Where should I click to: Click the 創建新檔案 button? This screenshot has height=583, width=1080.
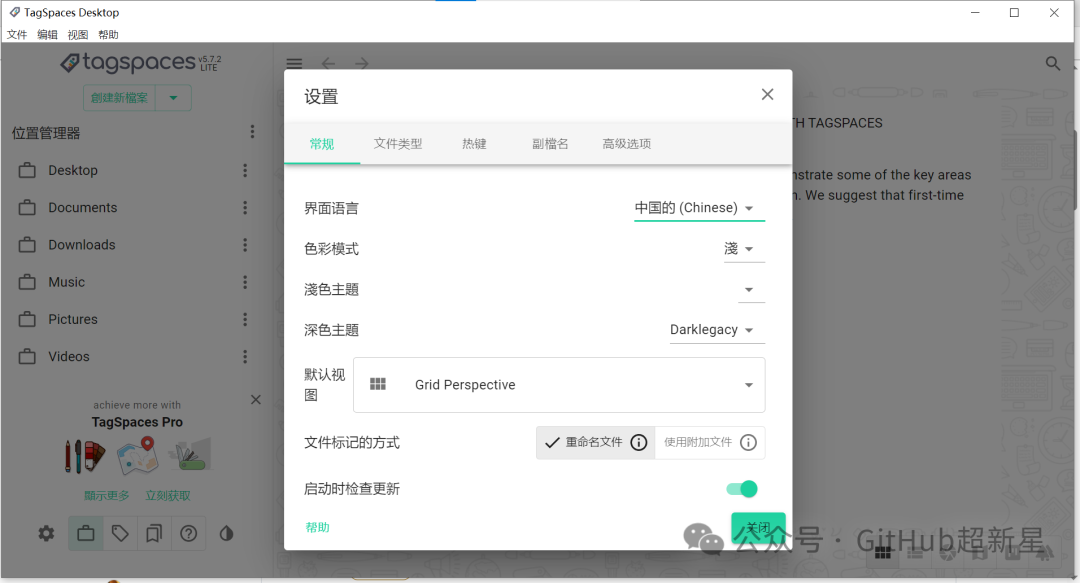(x=119, y=98)
